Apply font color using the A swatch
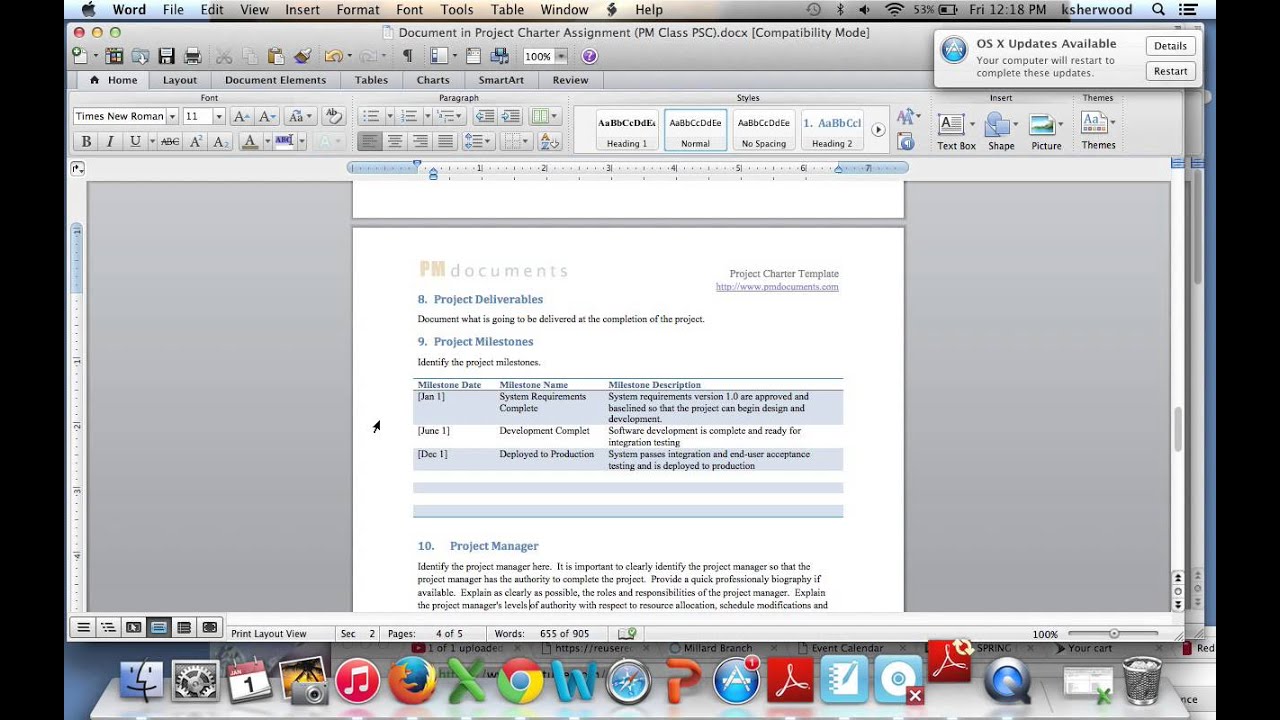1280x720 pixels. [250, 142]
